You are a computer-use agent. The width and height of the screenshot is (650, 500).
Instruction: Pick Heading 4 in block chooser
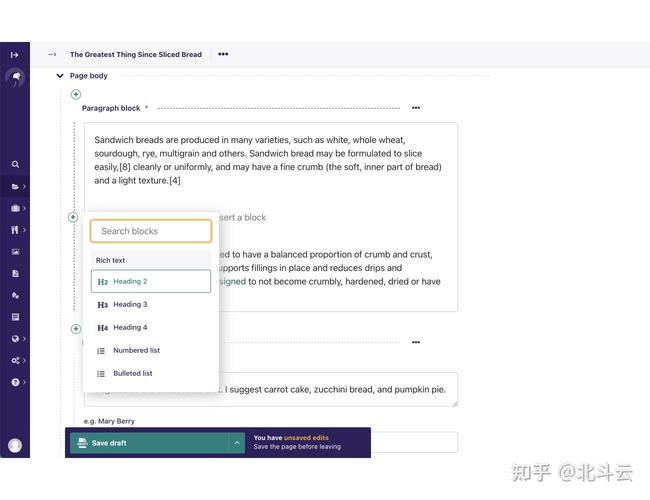[x=151, y=328]
